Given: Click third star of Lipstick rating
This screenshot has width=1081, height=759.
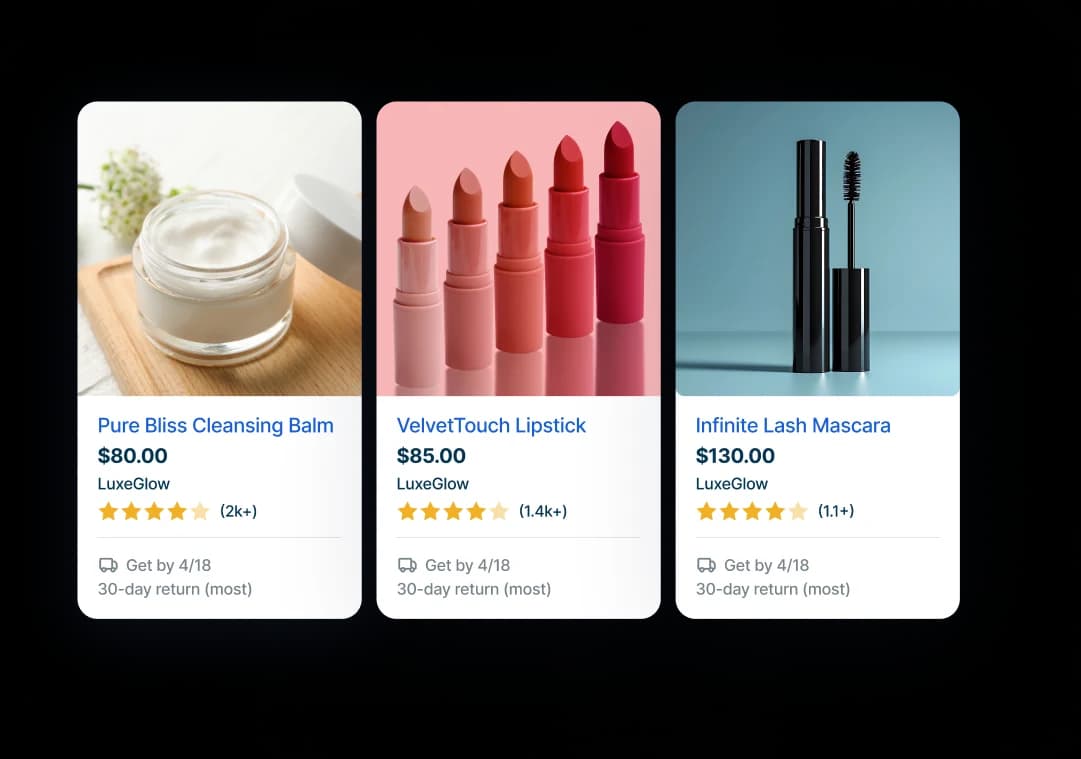Looking at the screenshot, I should [x=453, y=511].
